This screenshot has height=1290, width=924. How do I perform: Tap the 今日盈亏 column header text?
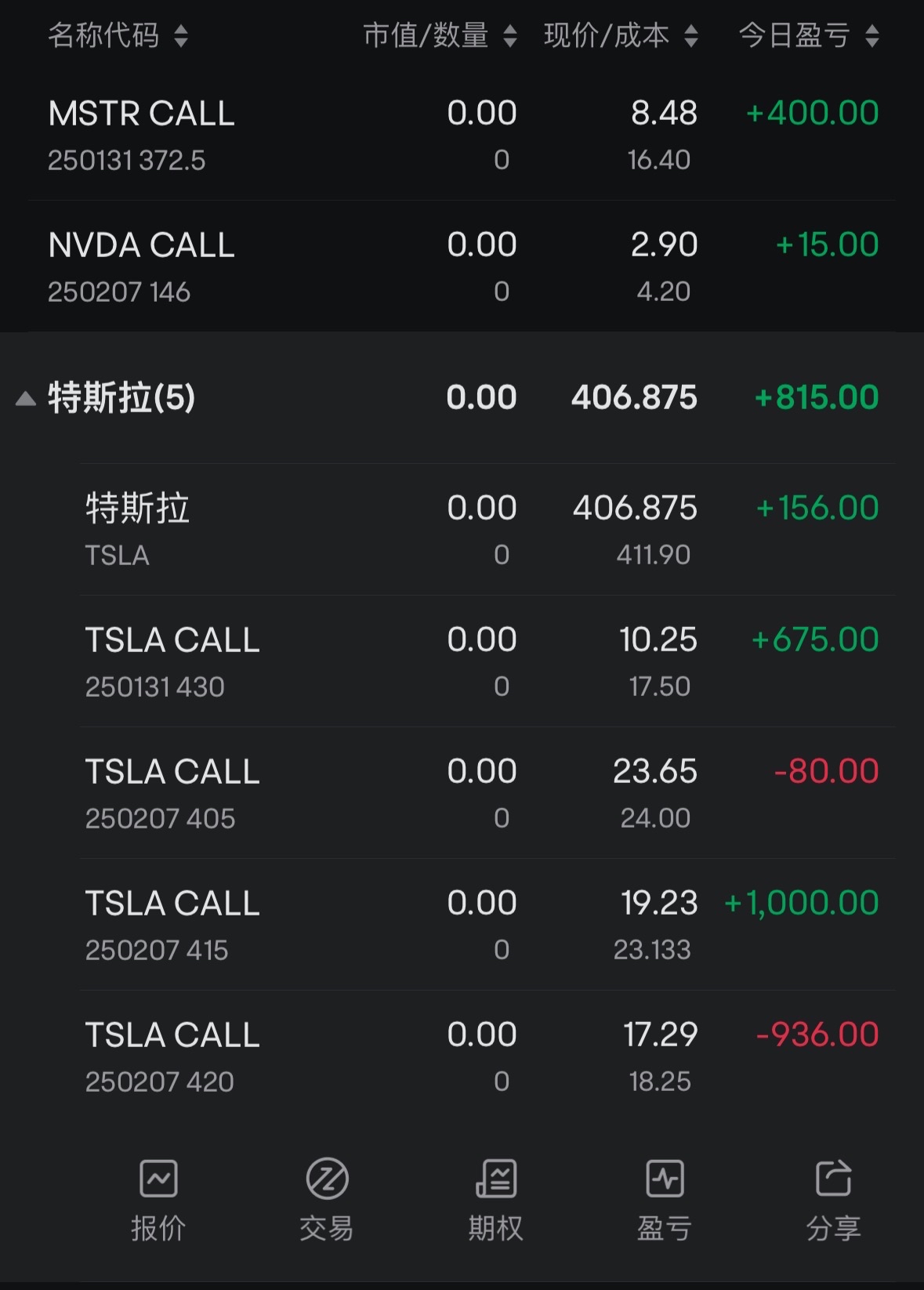[x=795, y=36]
